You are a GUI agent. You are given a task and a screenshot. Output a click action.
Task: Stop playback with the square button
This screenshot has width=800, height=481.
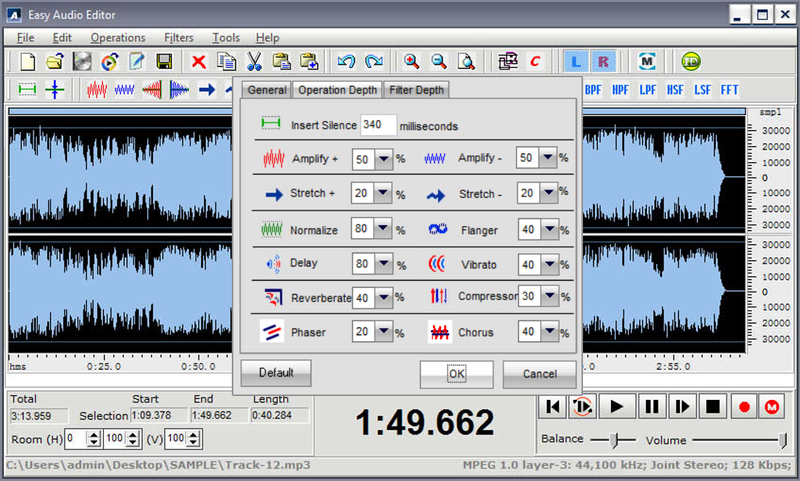coord(713,407)
